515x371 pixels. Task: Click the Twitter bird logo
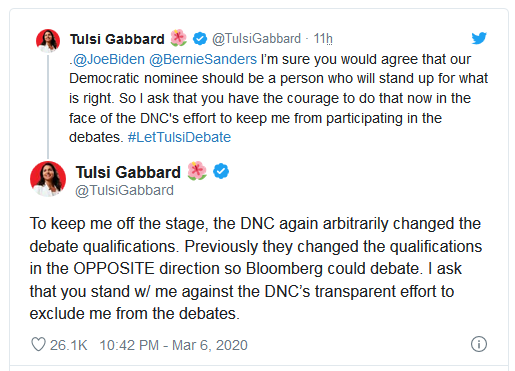point(479,38)
